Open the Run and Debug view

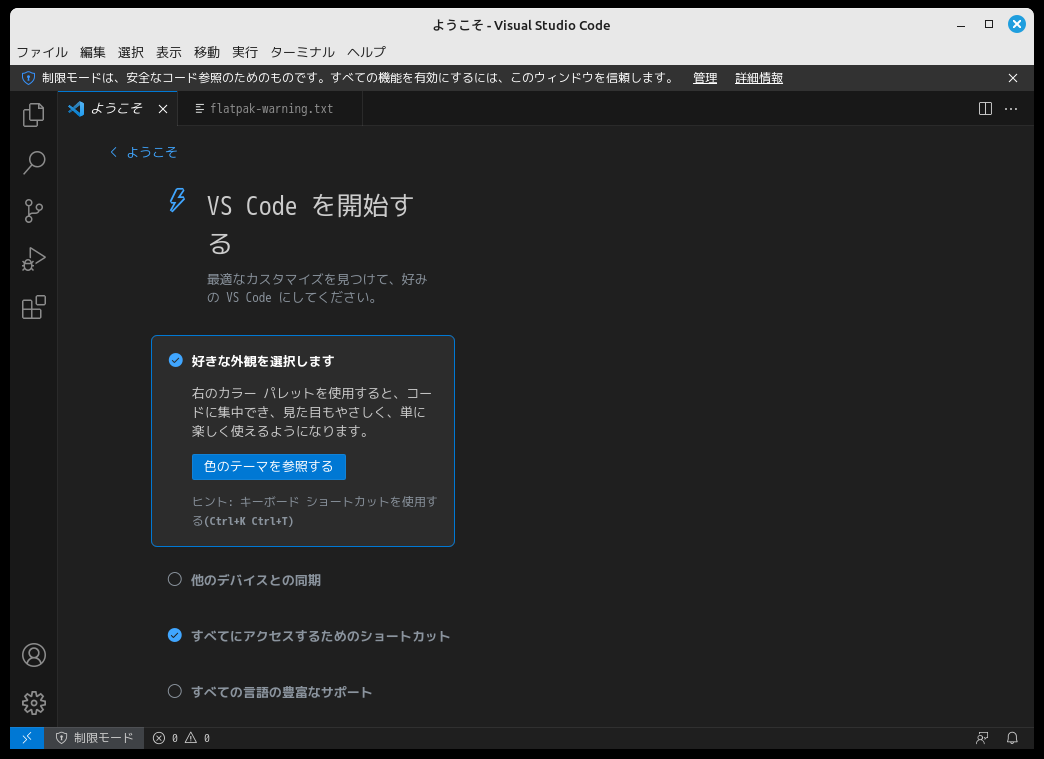point(33,259)
